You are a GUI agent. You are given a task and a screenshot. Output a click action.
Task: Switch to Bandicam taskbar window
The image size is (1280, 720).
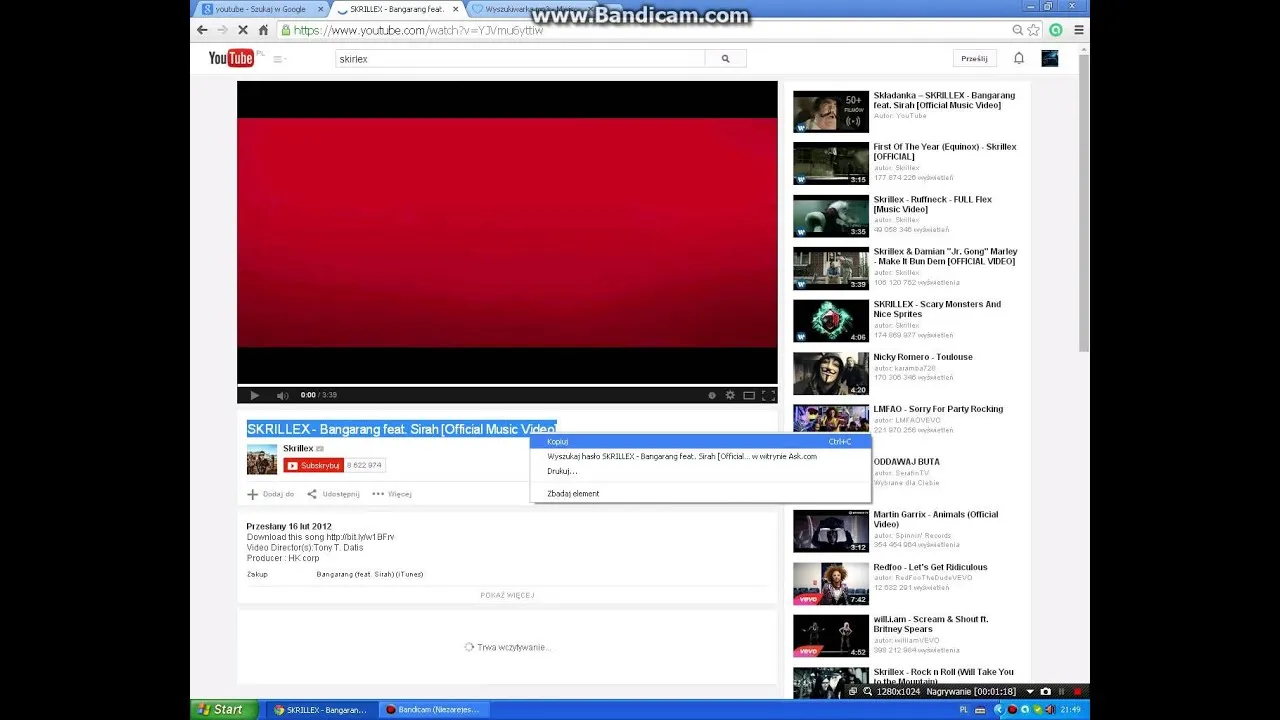(x=432, y=710)
